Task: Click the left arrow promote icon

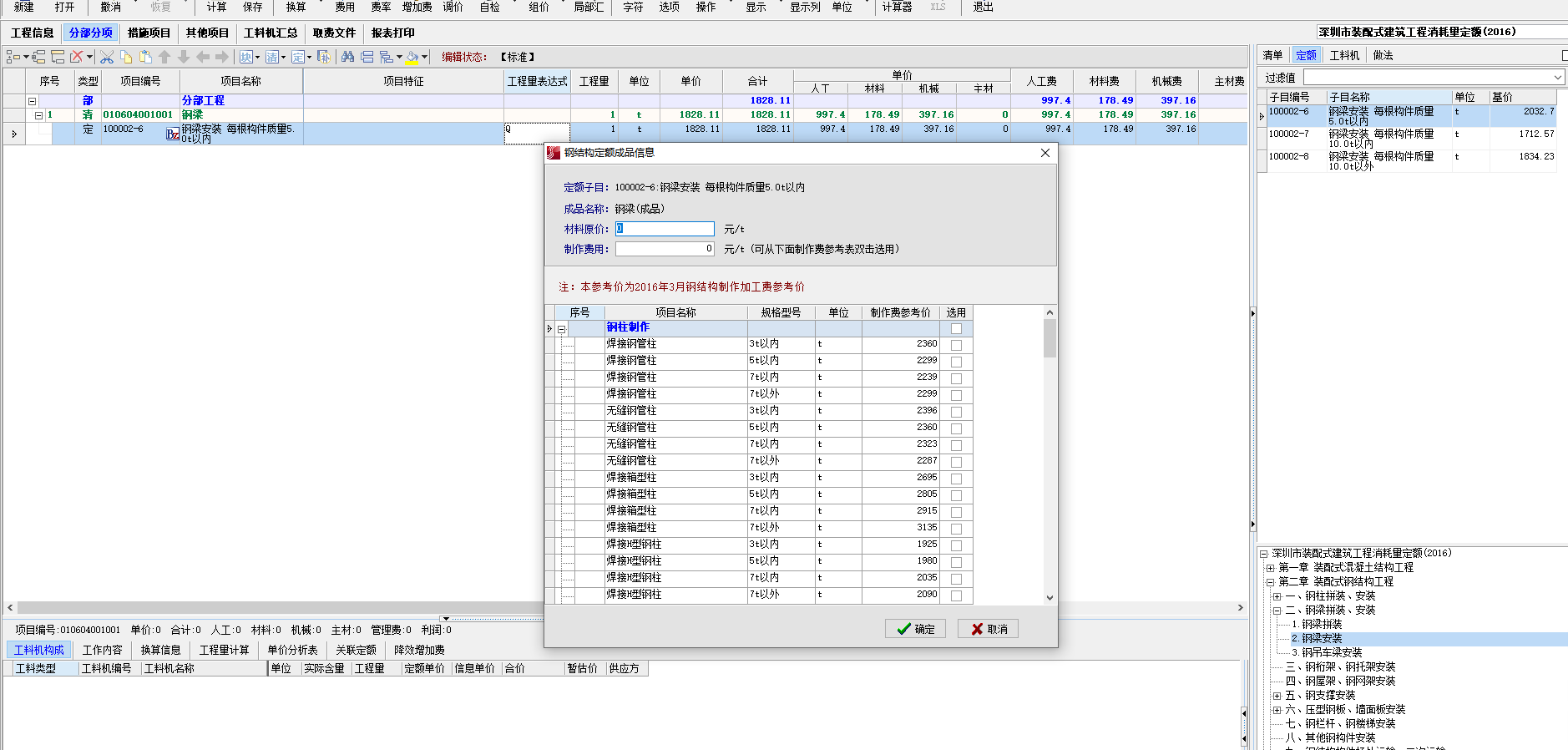Action: [x=203, y=57]
